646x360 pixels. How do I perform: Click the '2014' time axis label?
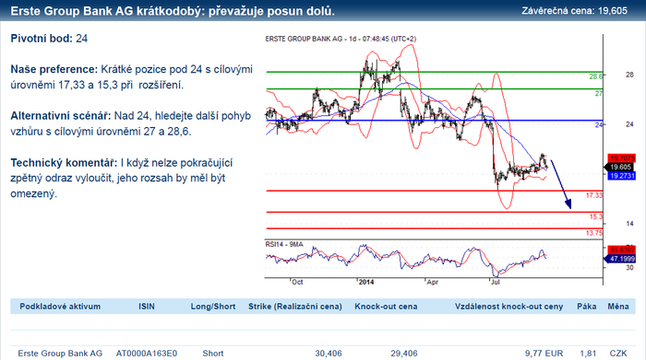[x=366, y=282]
